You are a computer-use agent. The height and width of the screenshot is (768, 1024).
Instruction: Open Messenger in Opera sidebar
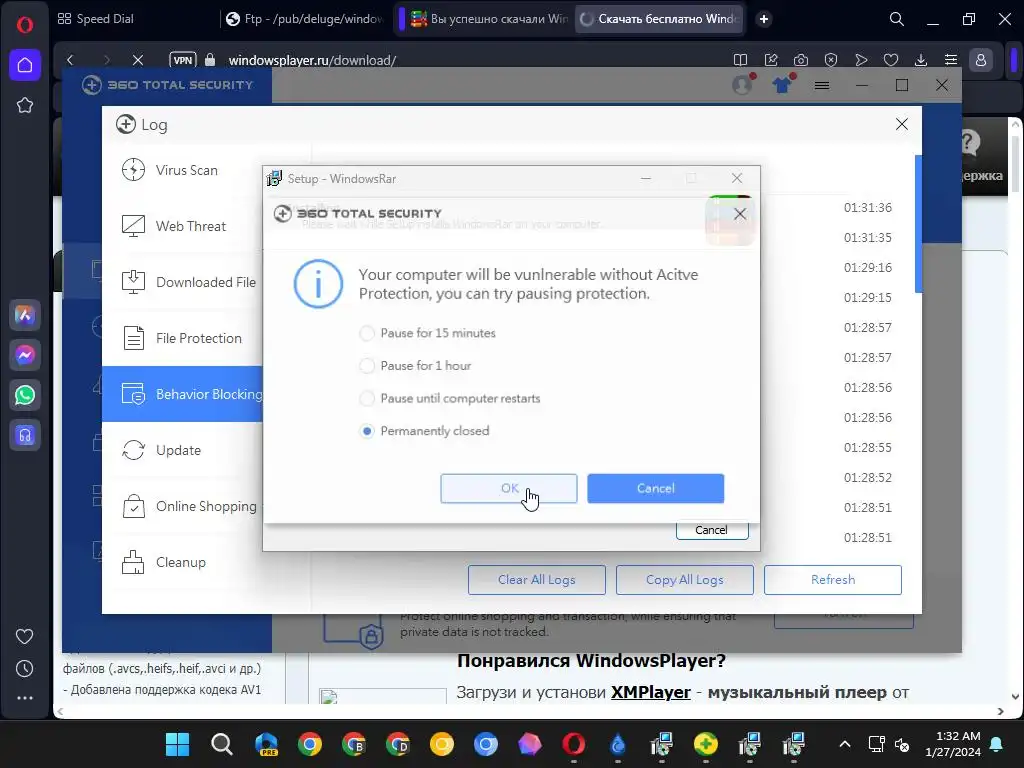coord(25,355)
